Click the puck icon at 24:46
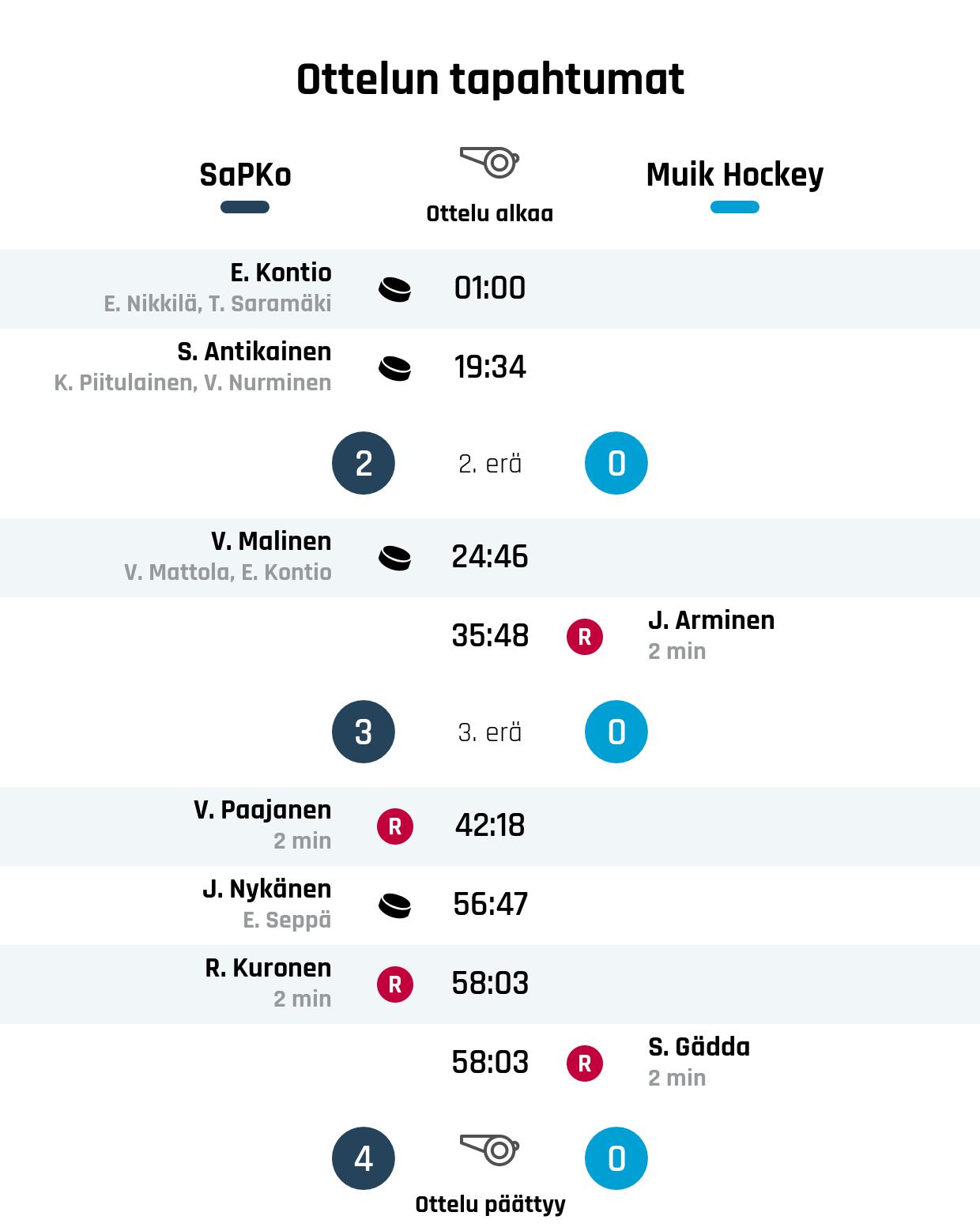The width and height of the screenshot is (980, 1231). (x=394, y=558)
